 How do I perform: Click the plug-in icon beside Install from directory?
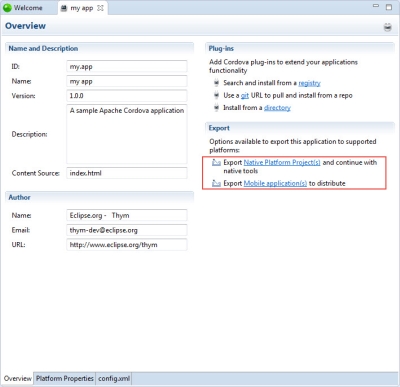216,107
